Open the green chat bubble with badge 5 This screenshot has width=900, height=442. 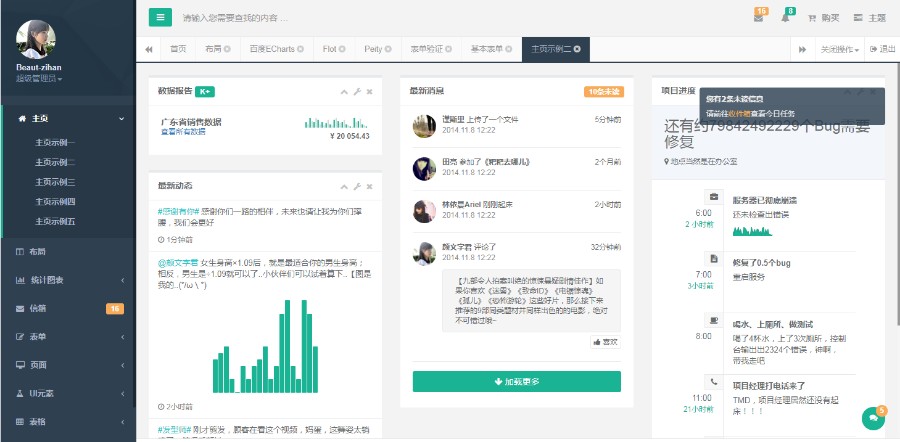click(874, 418)
